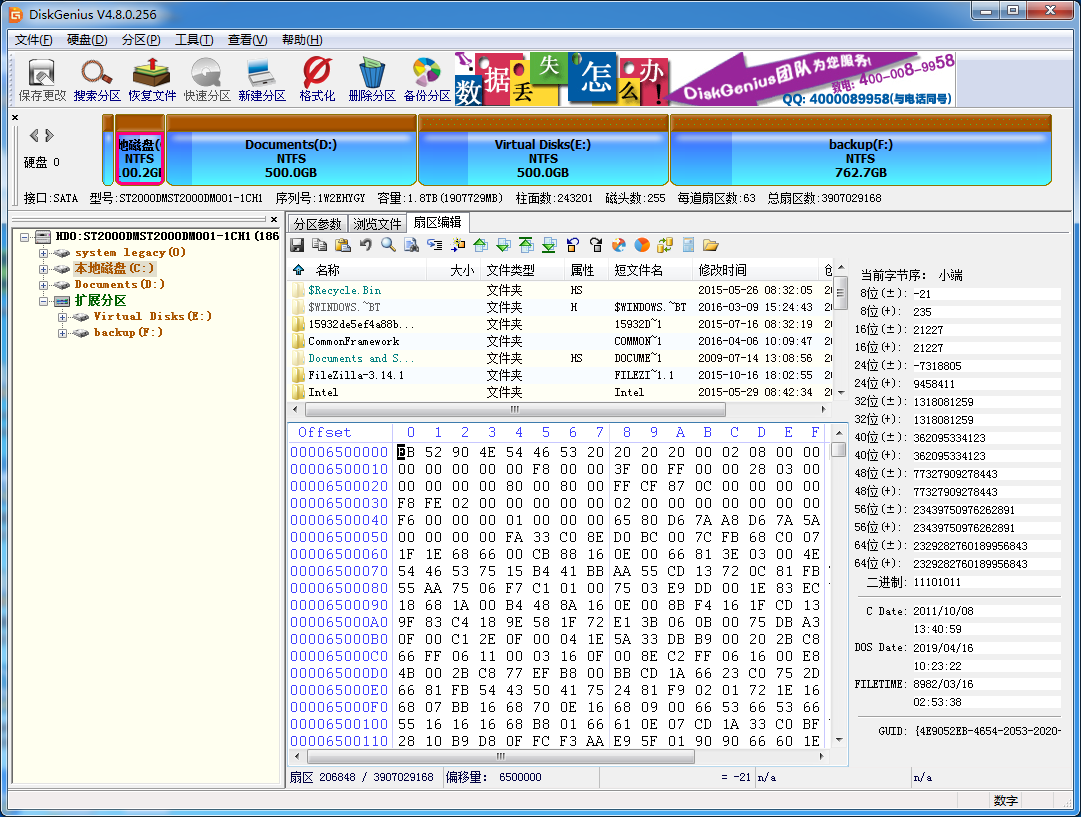Click the 备份分区 (Backup Partition) icon
Screen dimensions: 1081x817
coord(427,79)
